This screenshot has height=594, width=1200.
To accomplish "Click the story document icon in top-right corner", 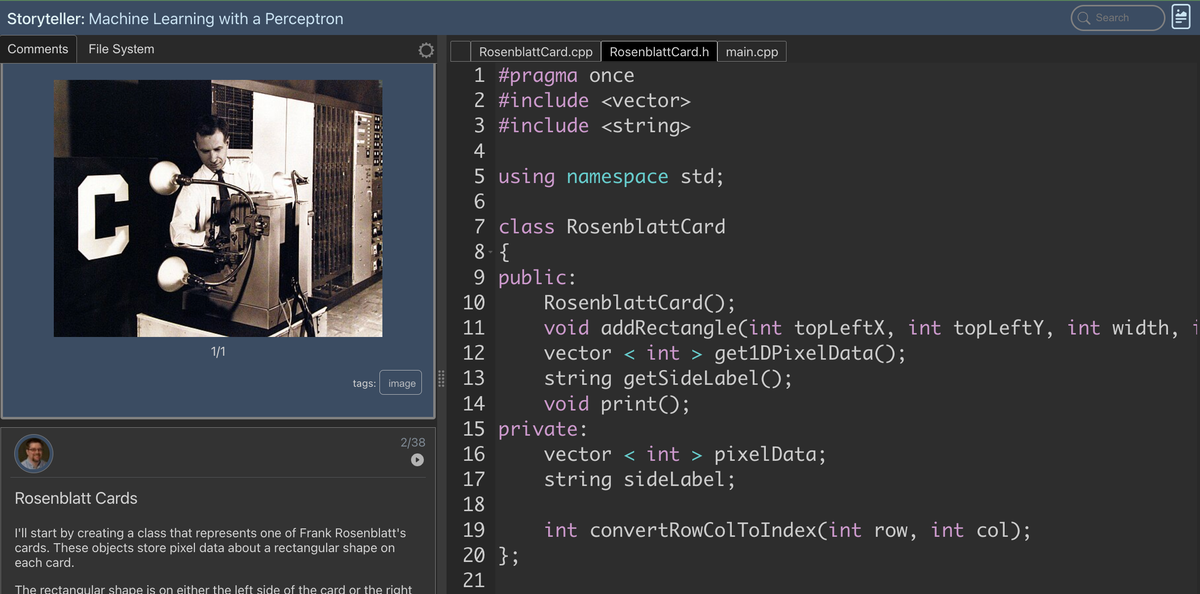I will point(1181,18).
